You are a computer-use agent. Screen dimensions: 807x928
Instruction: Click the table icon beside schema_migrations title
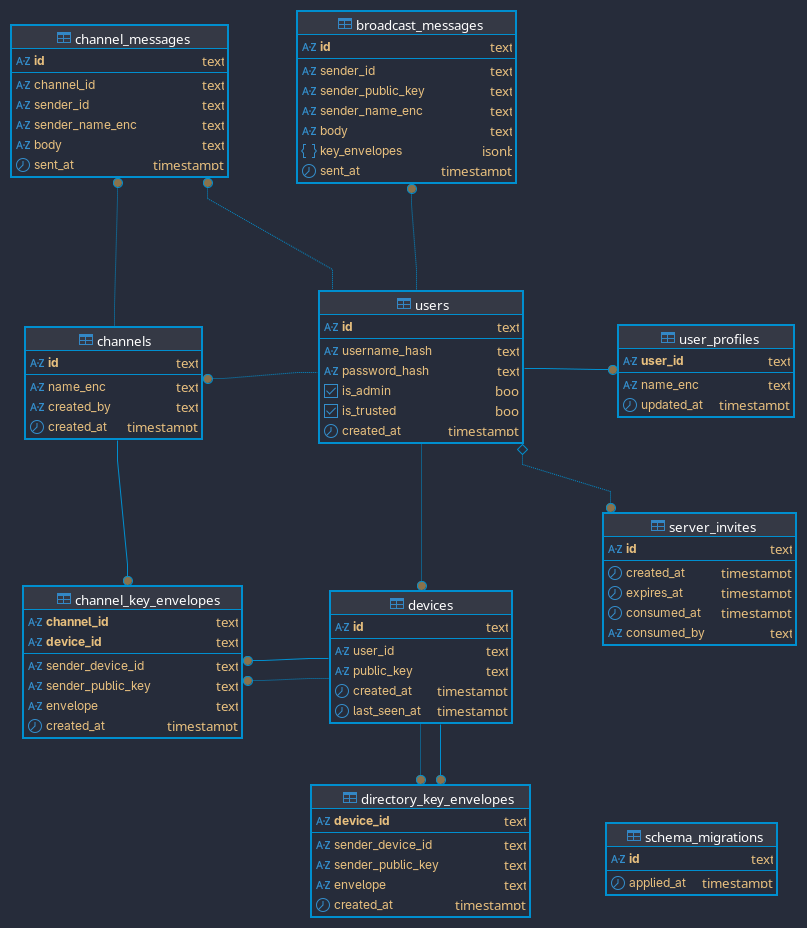[x=634, y=836]
